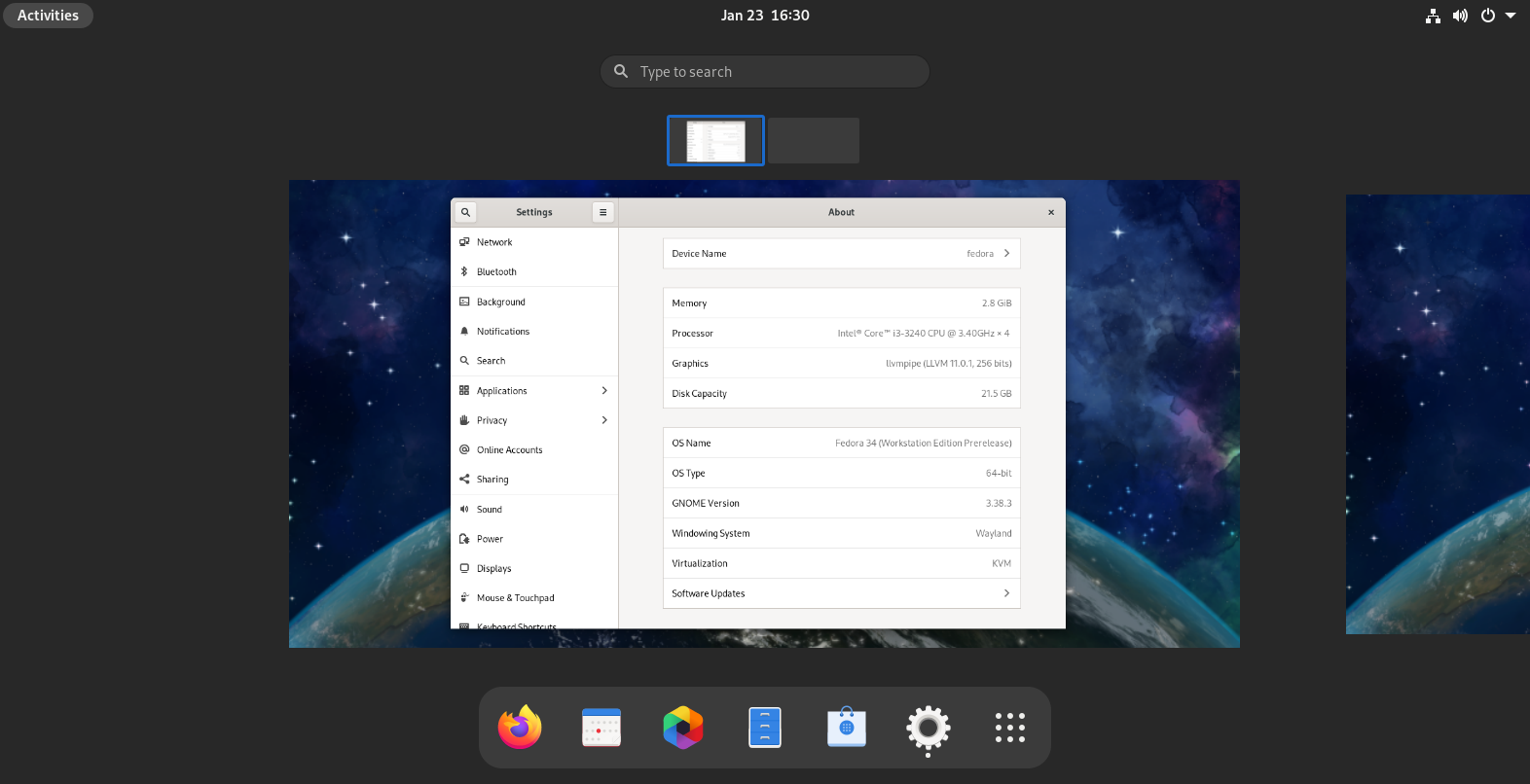
Task: Click the About title in header bar
Action: point(841,212)
